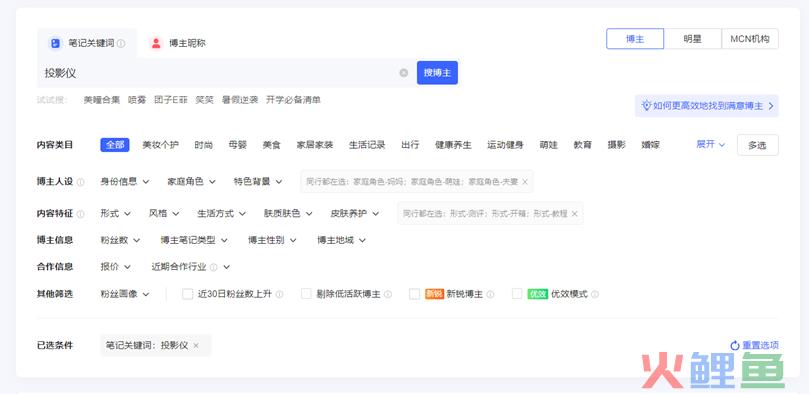Filter by 运动健身 category

505,145
